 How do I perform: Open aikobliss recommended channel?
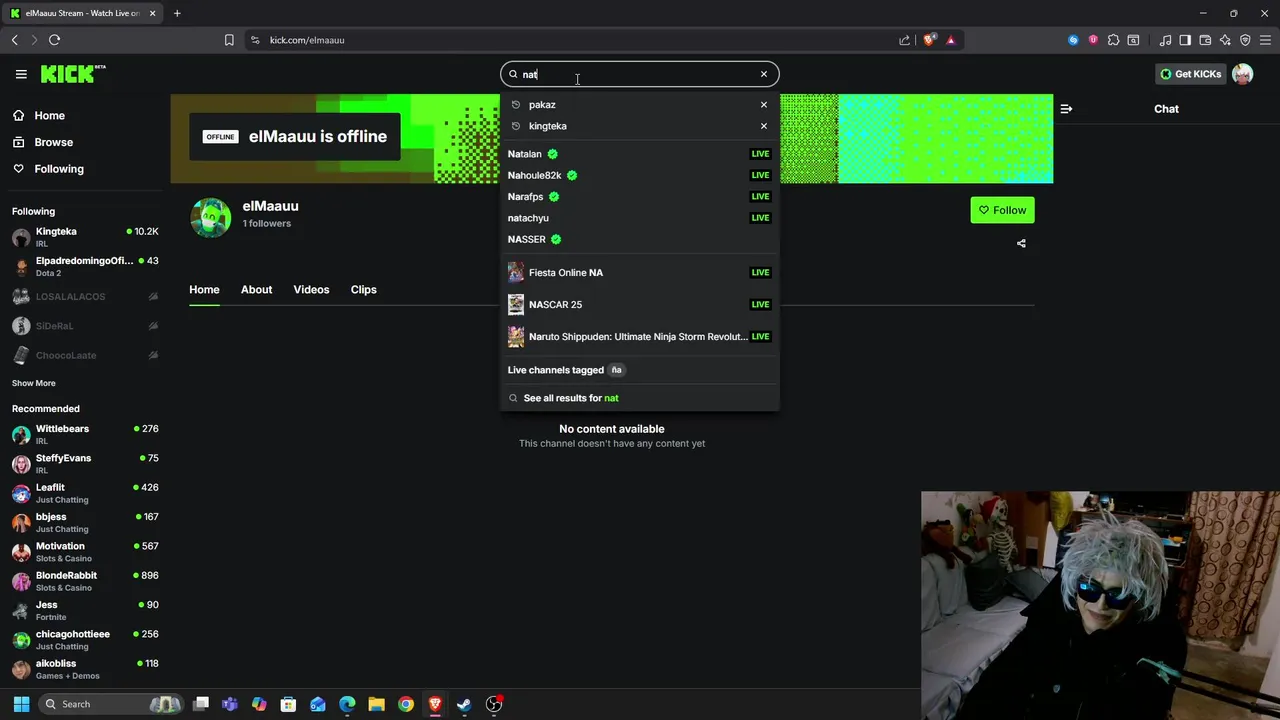click(x=85, y=669)
